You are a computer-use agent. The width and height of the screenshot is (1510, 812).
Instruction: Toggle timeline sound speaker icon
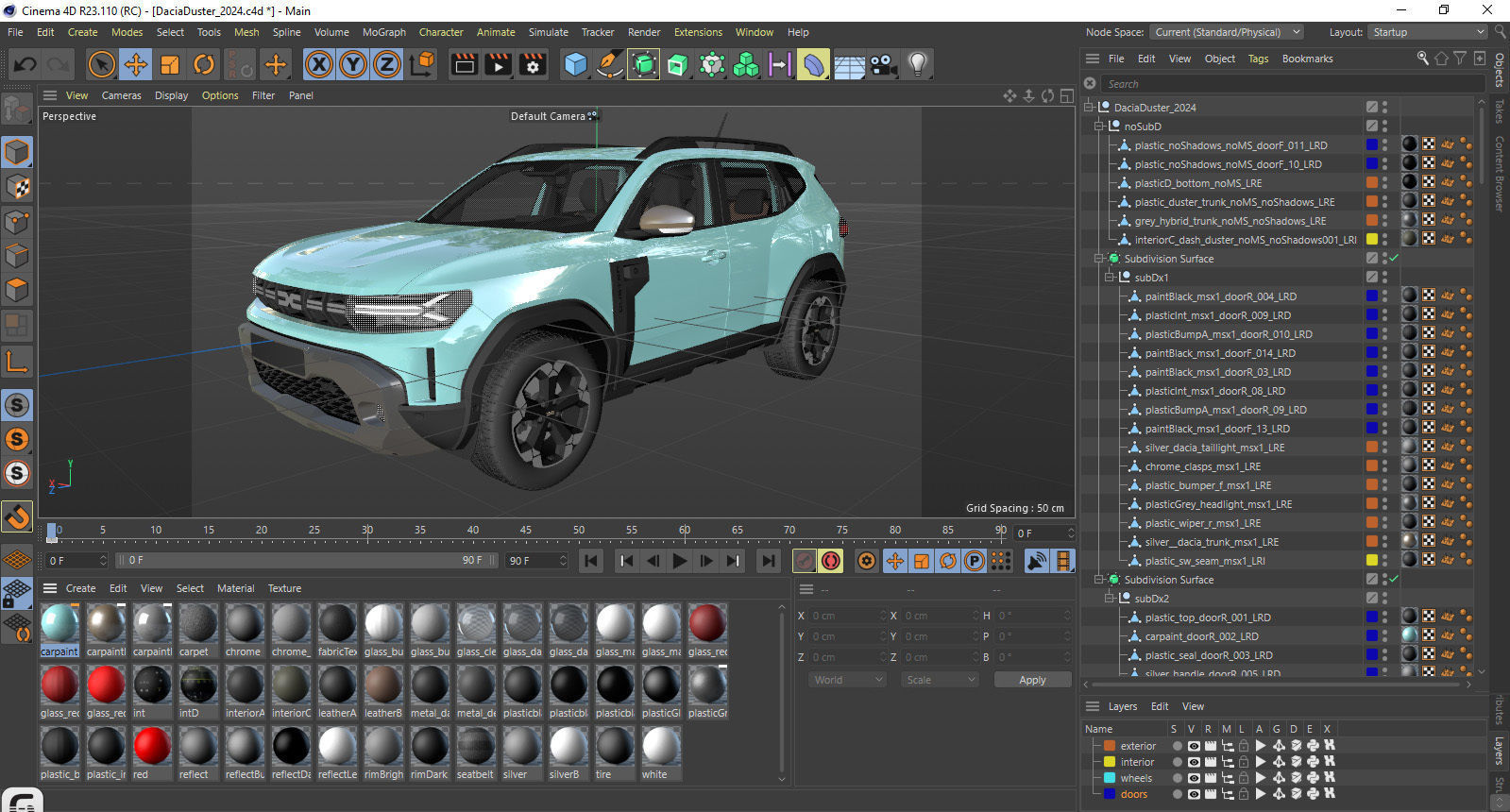tap(1037, 561)
